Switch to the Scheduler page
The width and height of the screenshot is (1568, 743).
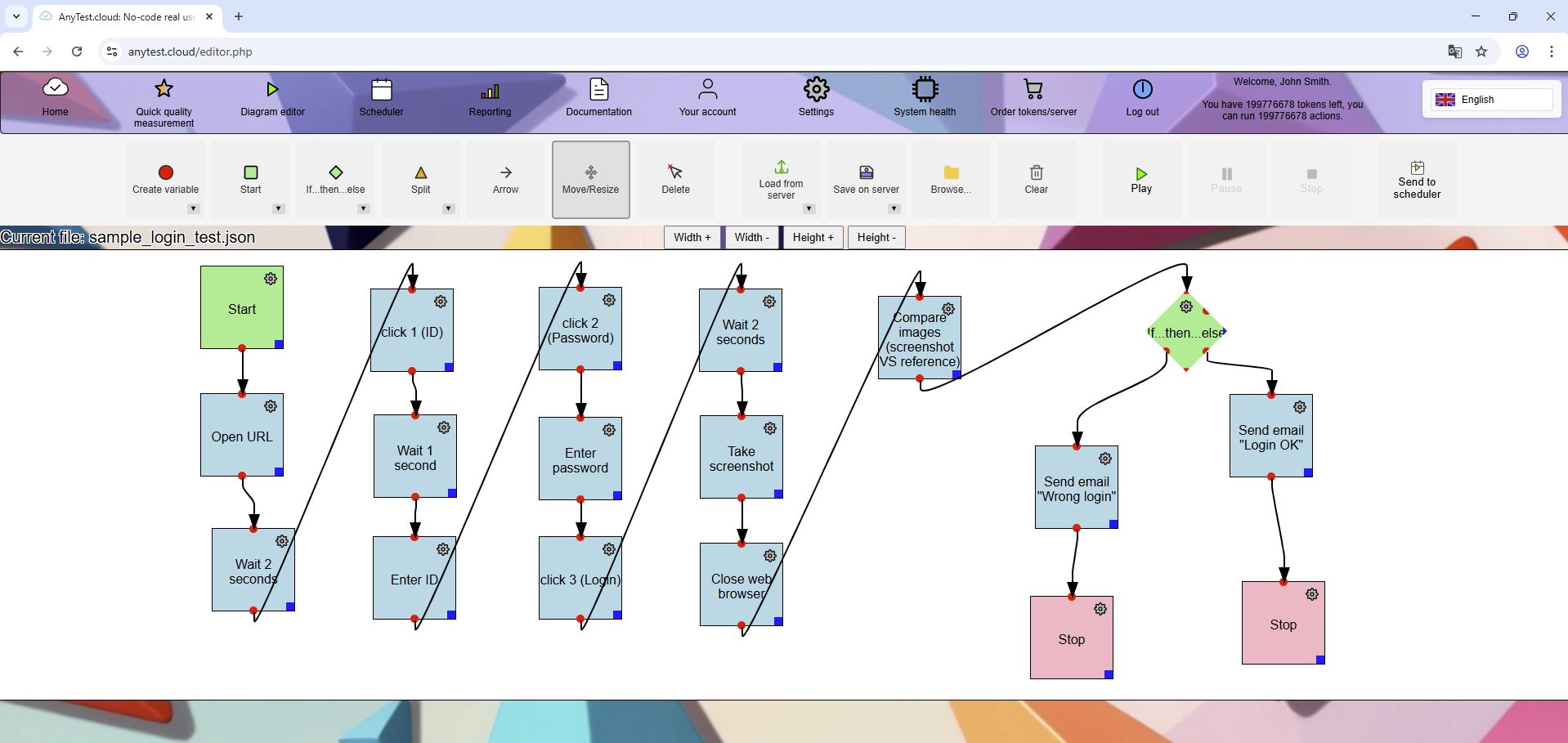381,98
